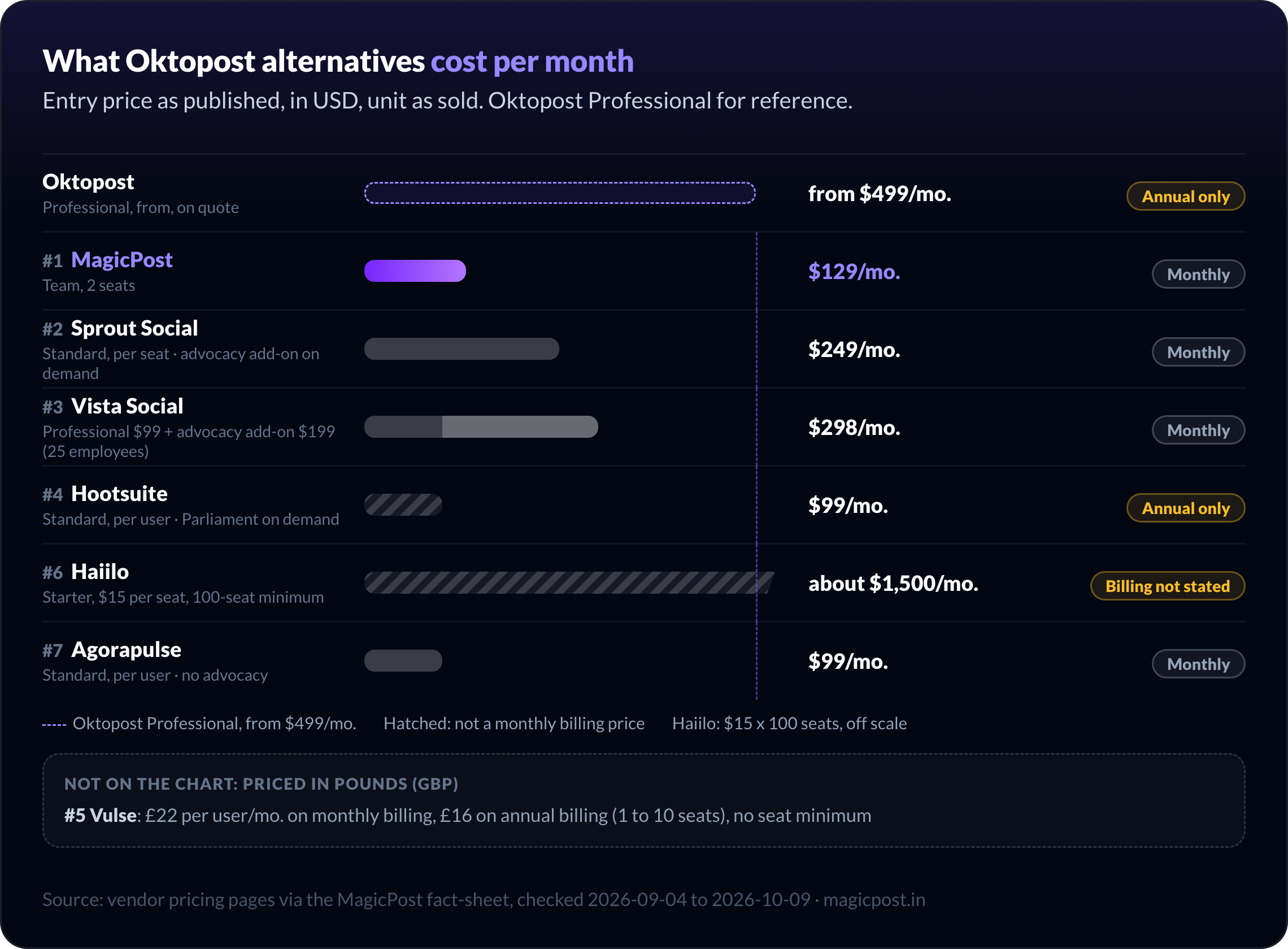The height and width of the screenshot is (949, 1288).
Task: Click the 'Hatched: not a monthly billing price' legend
Action: pos(514,723)
